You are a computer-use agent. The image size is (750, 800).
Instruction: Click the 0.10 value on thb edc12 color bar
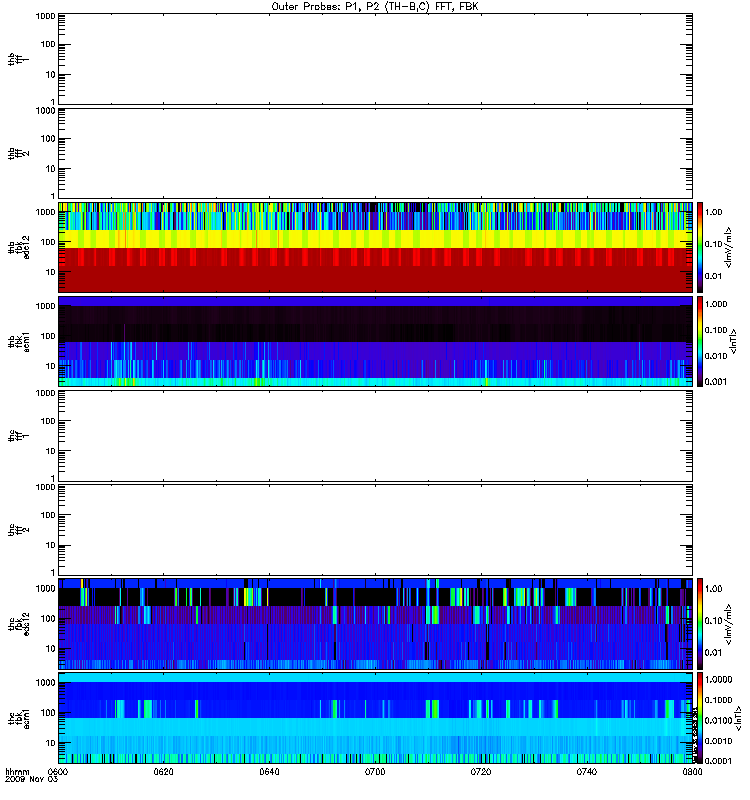(713, 244)
